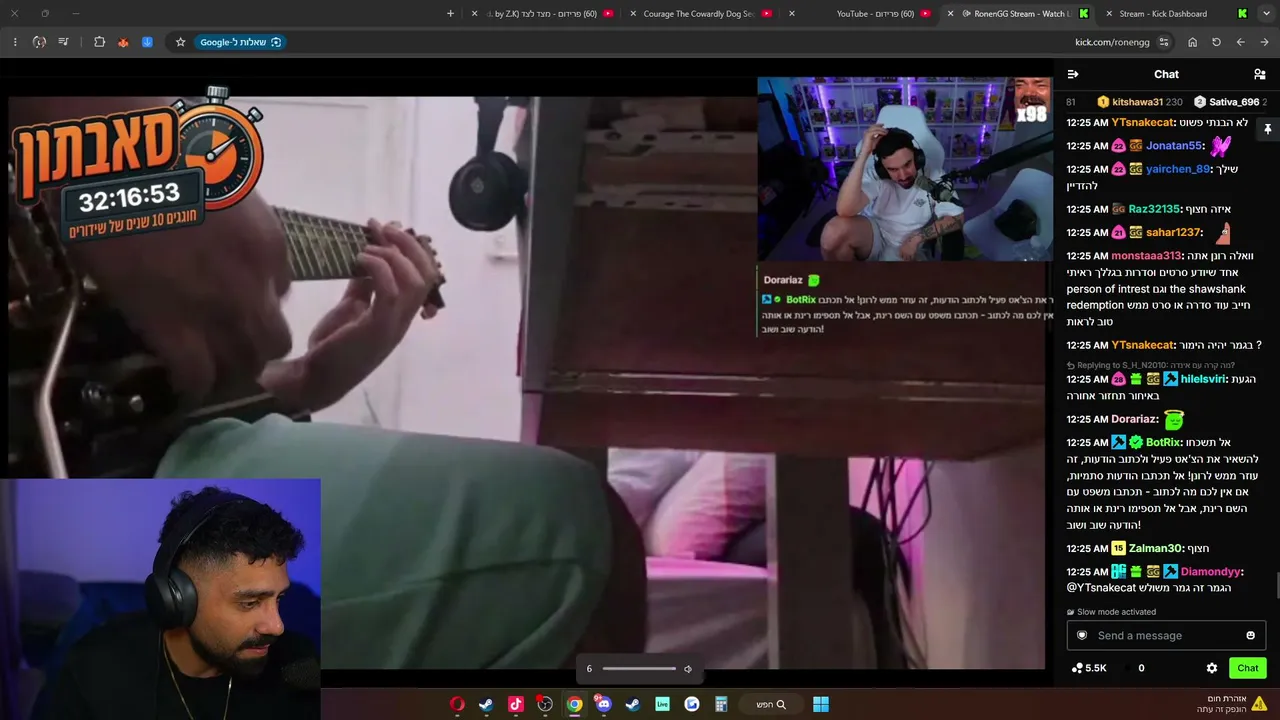Viewport: 1280px width, 720px height.
Task: Open site settings icon beside the address
Action: (1164, 42)
